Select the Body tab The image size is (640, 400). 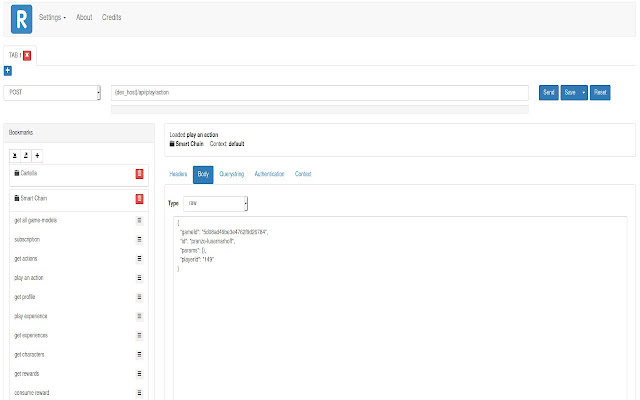[x=203, y=174]
